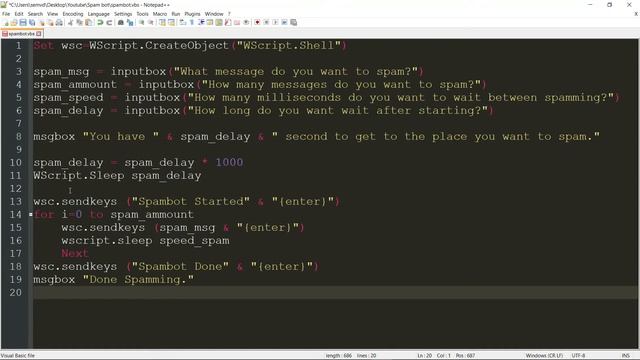This screenshot has width=640, height=360.
Task: Show the Document Map panel icon
Action: click(x=219, y=22)
